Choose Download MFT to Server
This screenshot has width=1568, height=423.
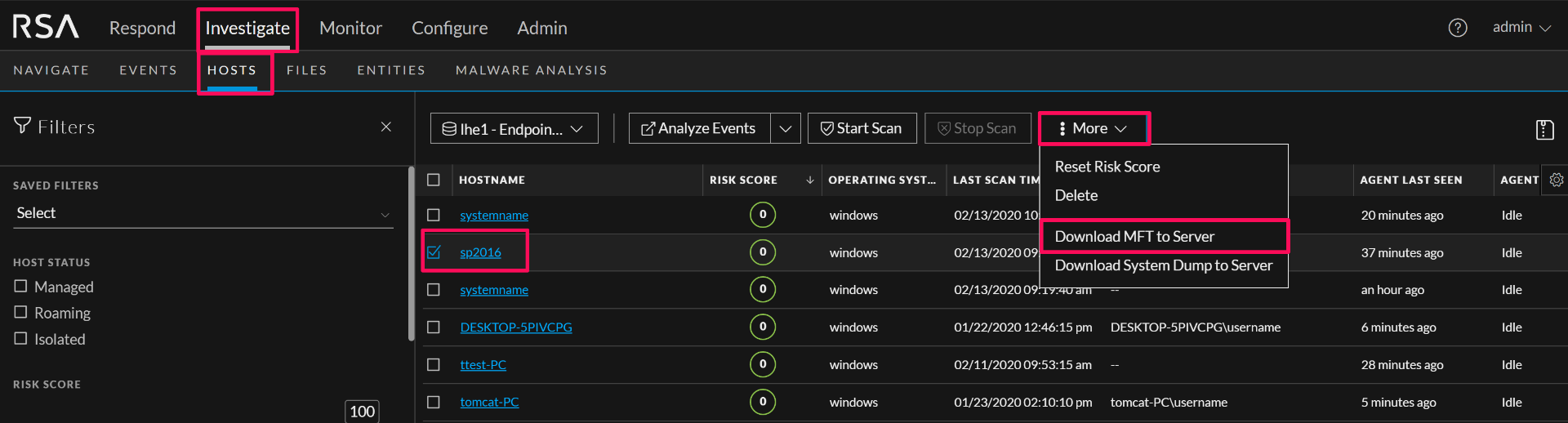(x=1134, y=237)
